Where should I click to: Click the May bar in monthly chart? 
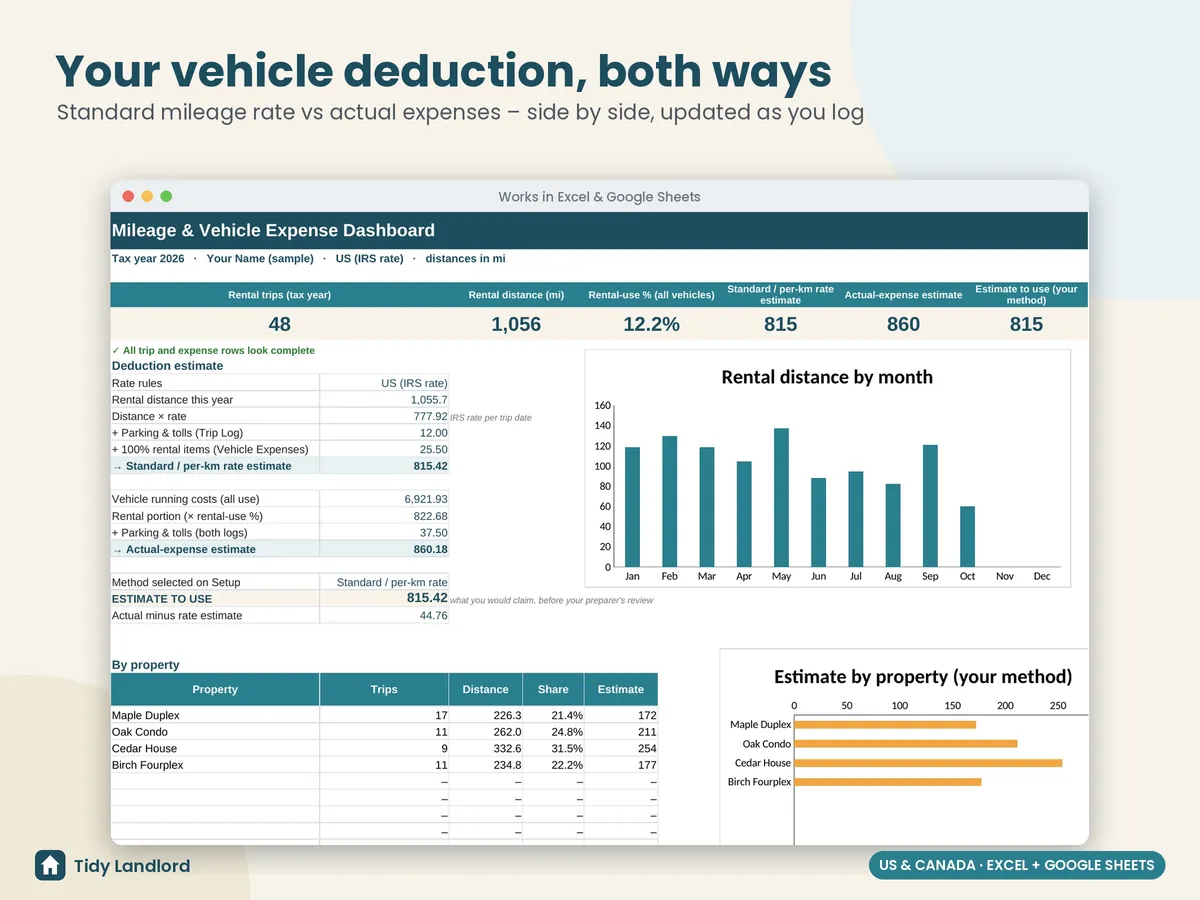(782, 498)
